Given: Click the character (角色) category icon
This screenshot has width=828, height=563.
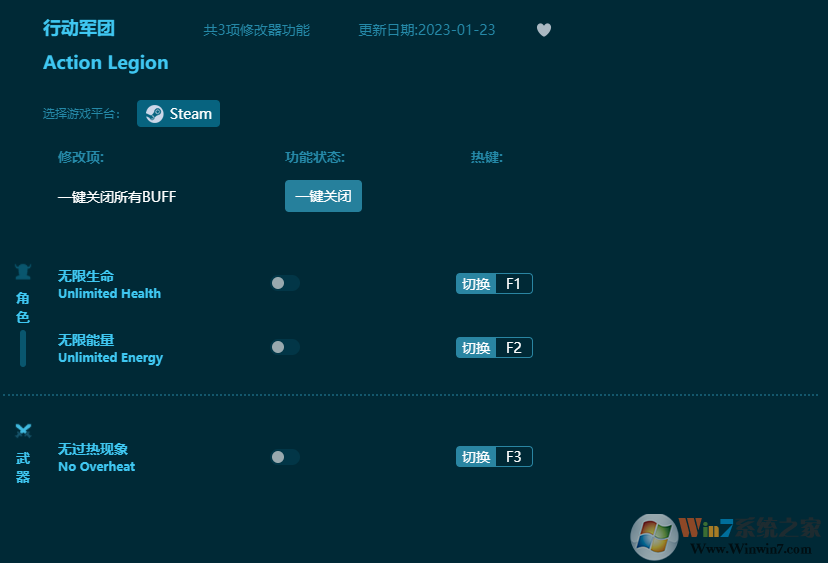Looking at the screenshot, I should [x=23, y=271].
